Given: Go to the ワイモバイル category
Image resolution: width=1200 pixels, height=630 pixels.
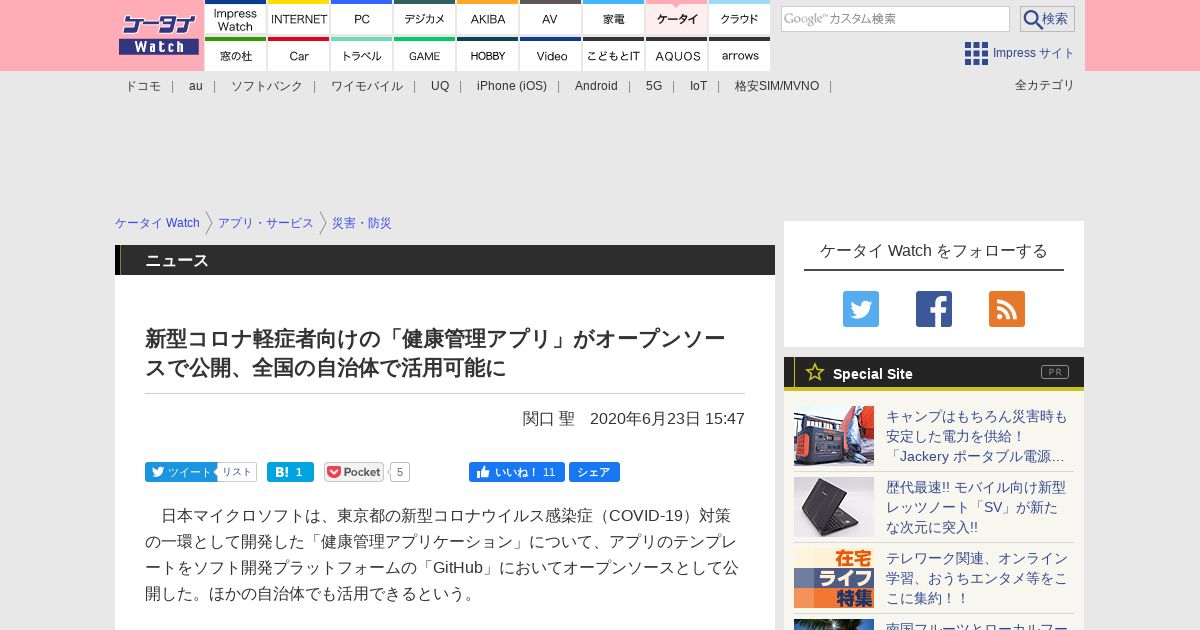Looking at the screenshot, I should tap(367, 86).
